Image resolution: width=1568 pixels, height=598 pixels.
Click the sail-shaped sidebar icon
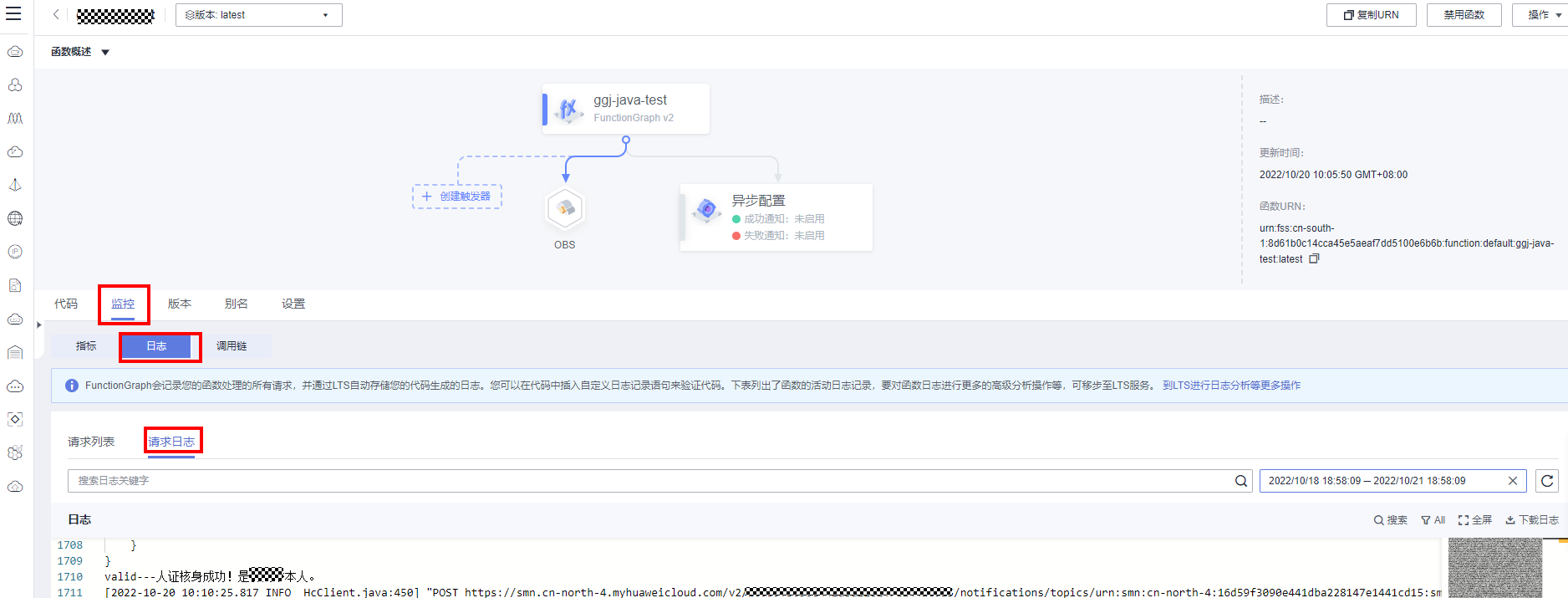(x=15, y=186)
